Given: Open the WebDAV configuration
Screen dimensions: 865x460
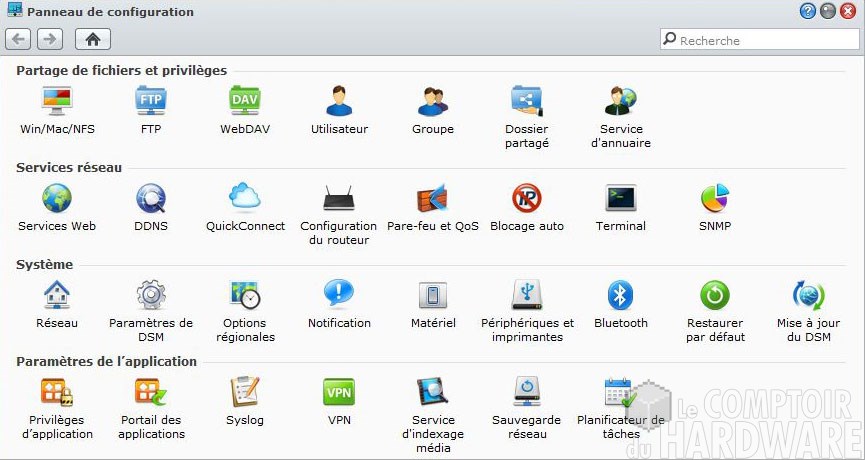Looking at the screenshot, I should (x=245, y=100).
